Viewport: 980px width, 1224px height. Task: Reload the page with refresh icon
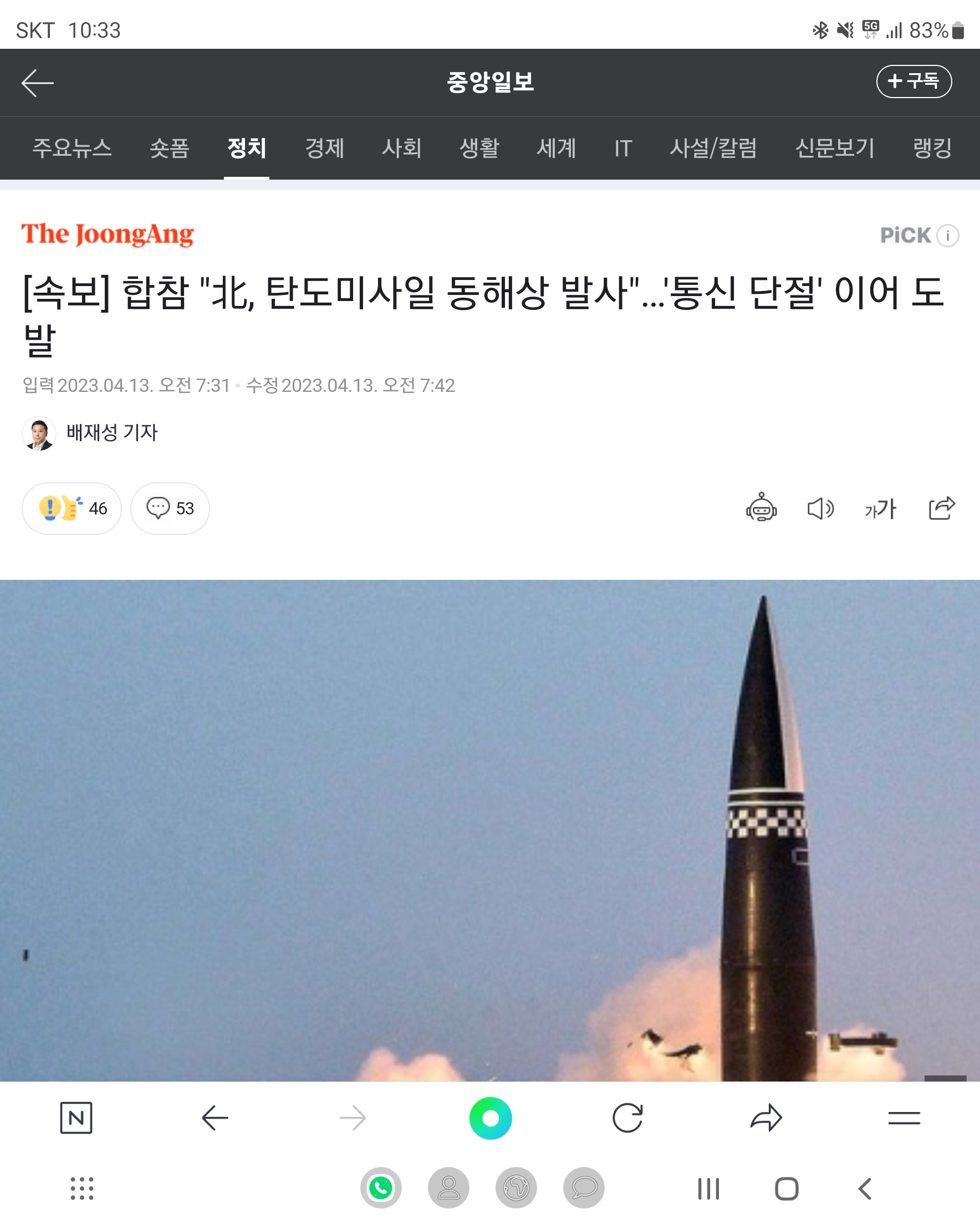point(627,1118)
